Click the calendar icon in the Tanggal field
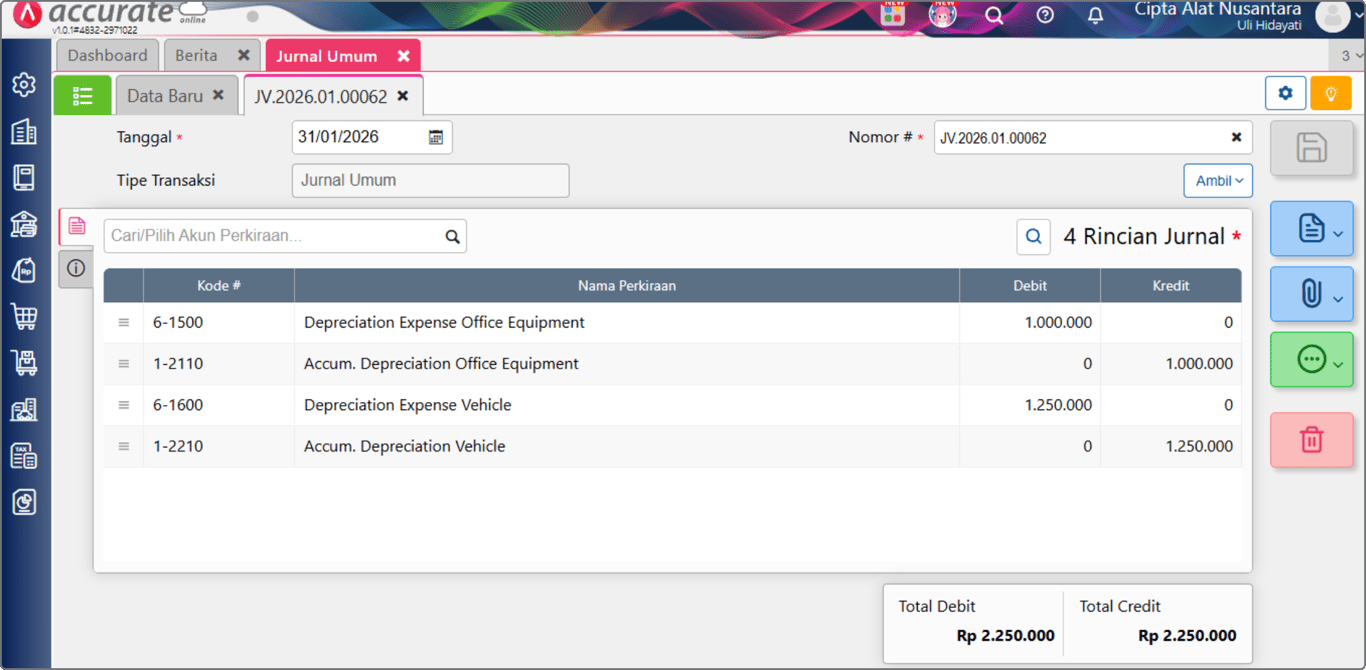Viewport: 1366px width, 670px height. click(436, 138)
